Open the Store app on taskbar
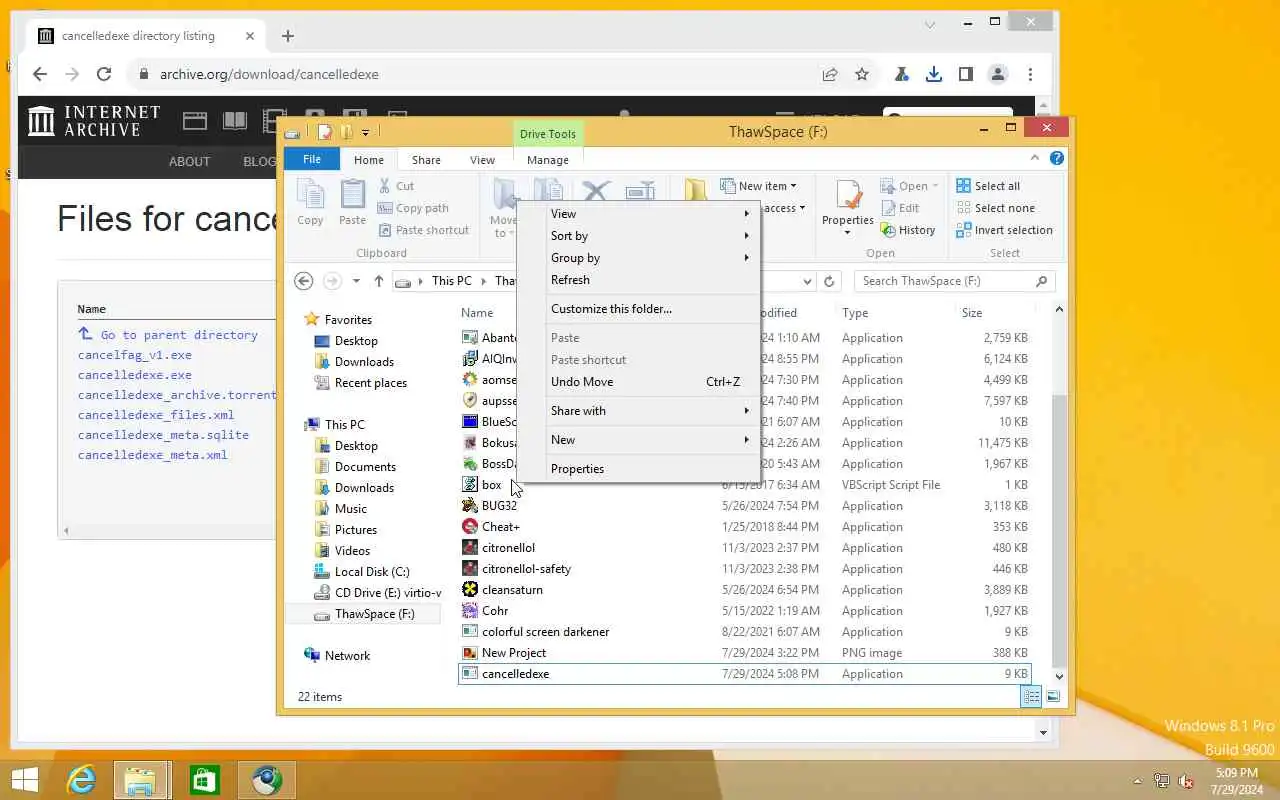This screenshot has width=1280, height=800. (205, 780)
